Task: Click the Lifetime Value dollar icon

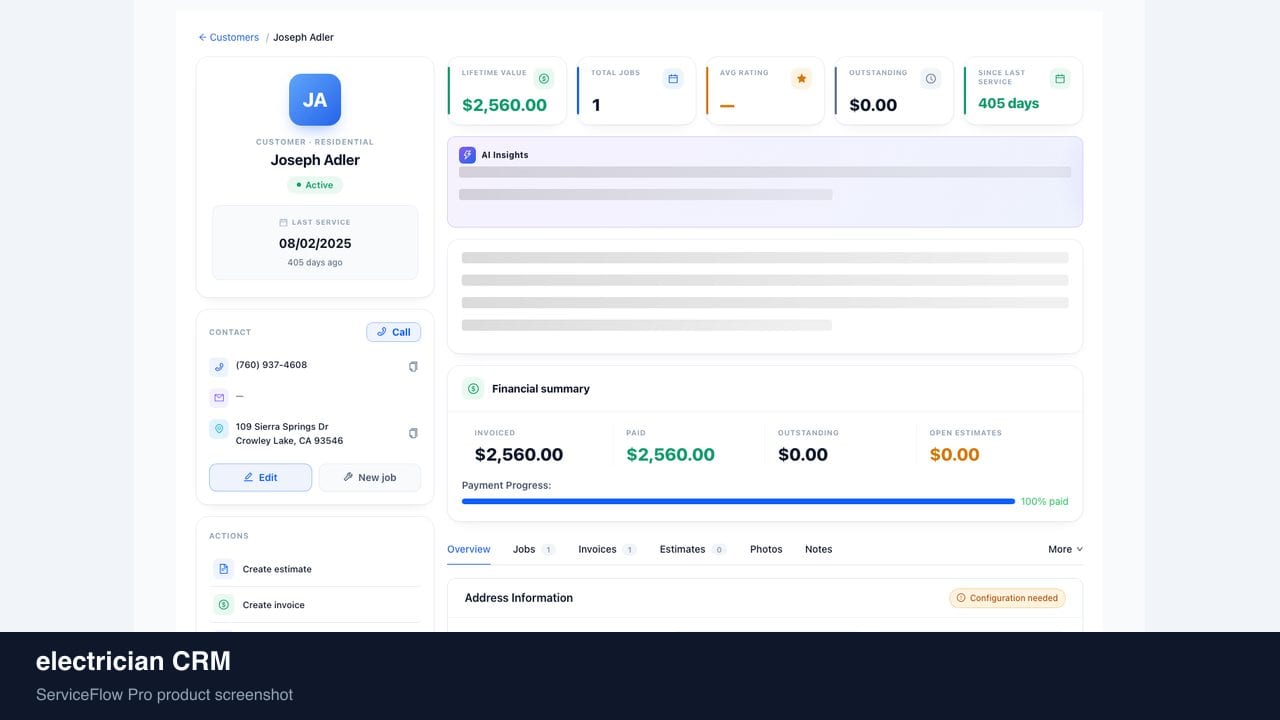Action: (543, 78)
